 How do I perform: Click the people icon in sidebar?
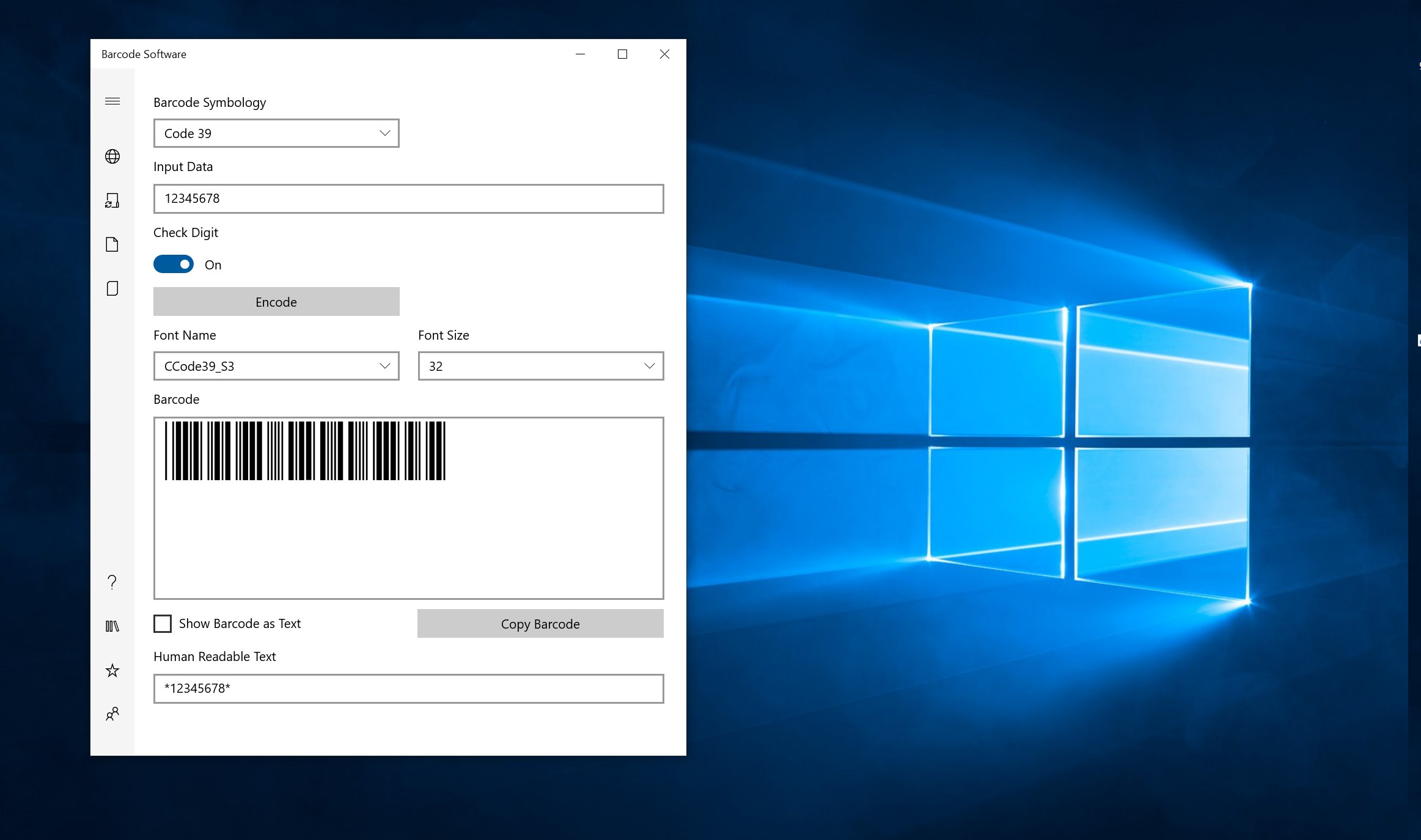[112, 714]
